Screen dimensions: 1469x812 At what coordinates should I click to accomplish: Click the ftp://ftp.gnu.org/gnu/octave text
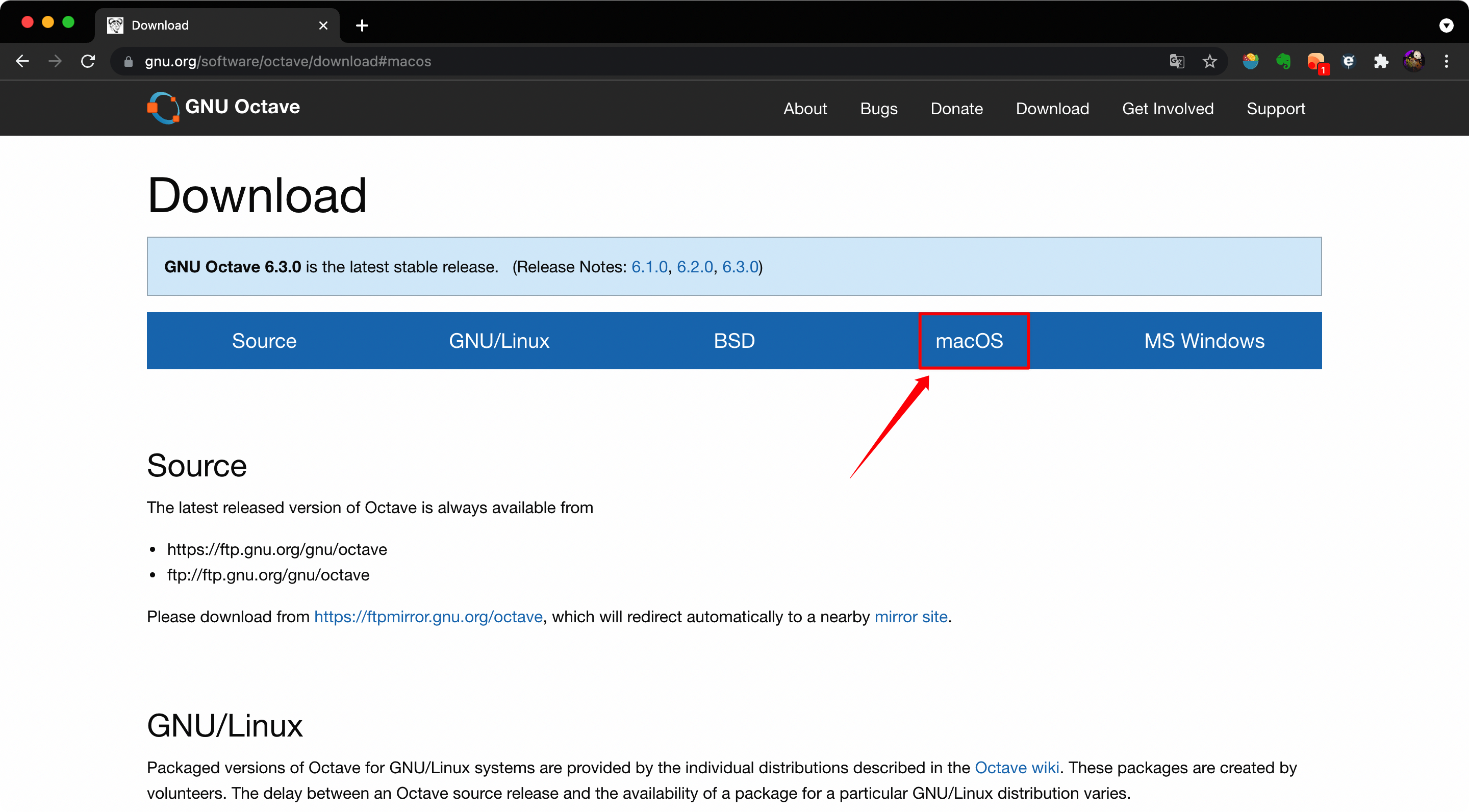(268, 575)
